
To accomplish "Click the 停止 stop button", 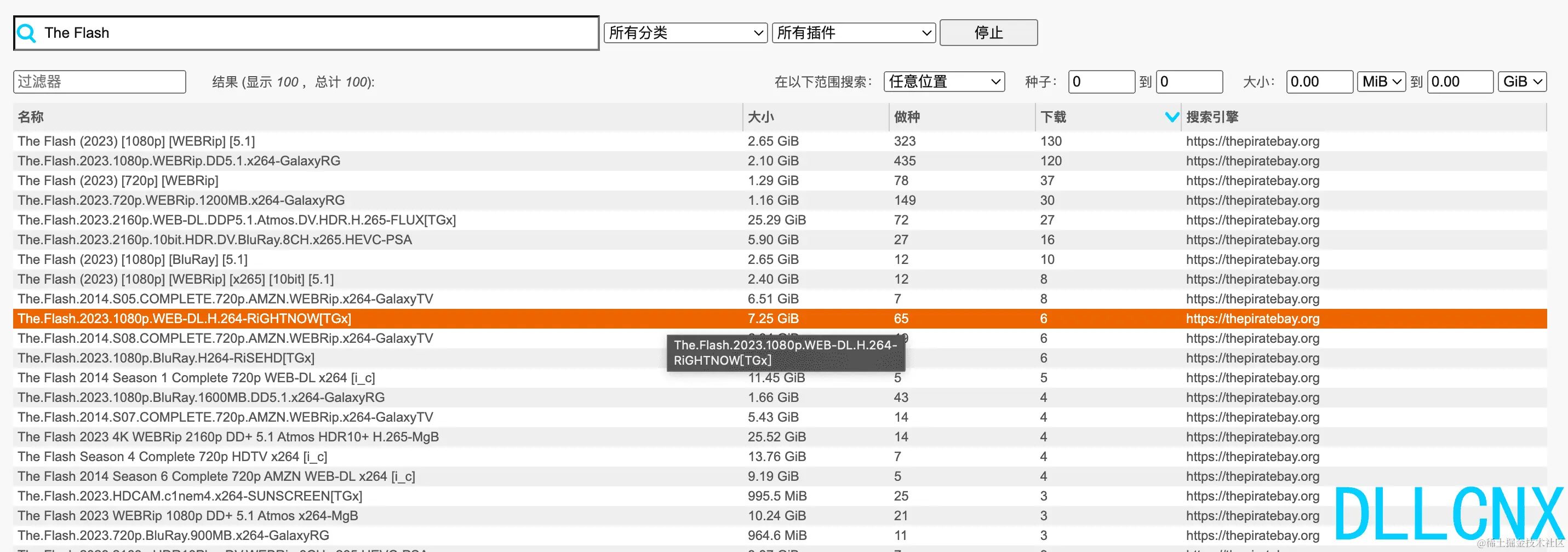I will 988,33.
